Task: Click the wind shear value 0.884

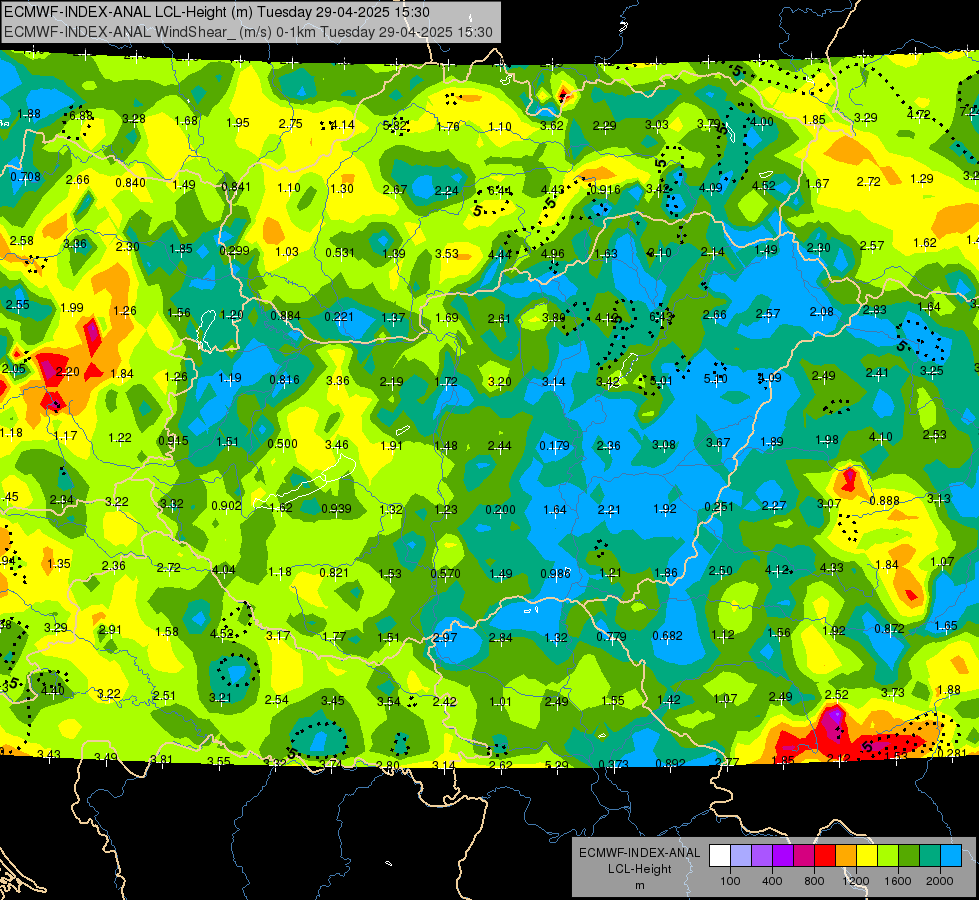Action: 285,315
